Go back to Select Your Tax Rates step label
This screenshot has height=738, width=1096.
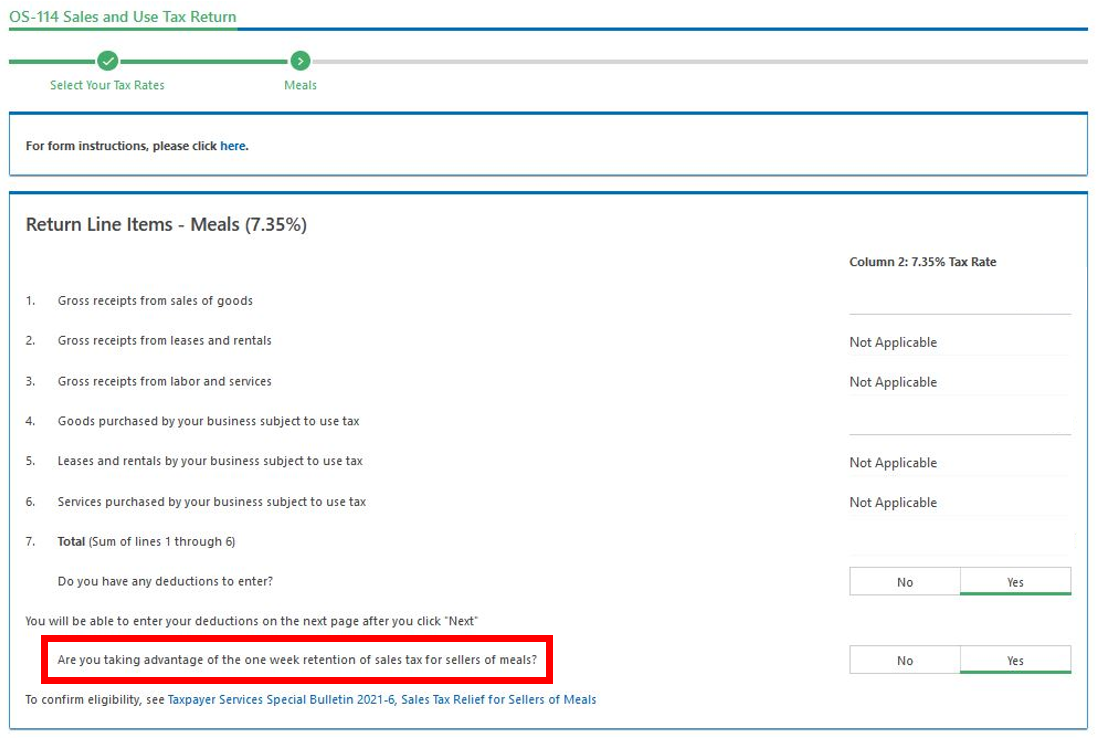[x=107, y=85]
